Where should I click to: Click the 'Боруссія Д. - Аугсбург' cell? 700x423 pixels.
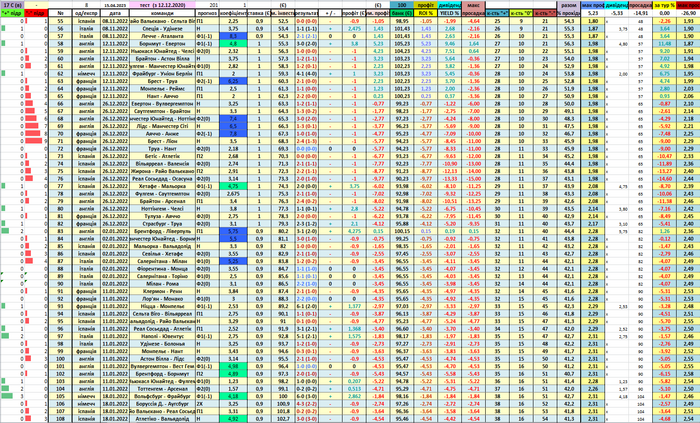click(162, 404)
